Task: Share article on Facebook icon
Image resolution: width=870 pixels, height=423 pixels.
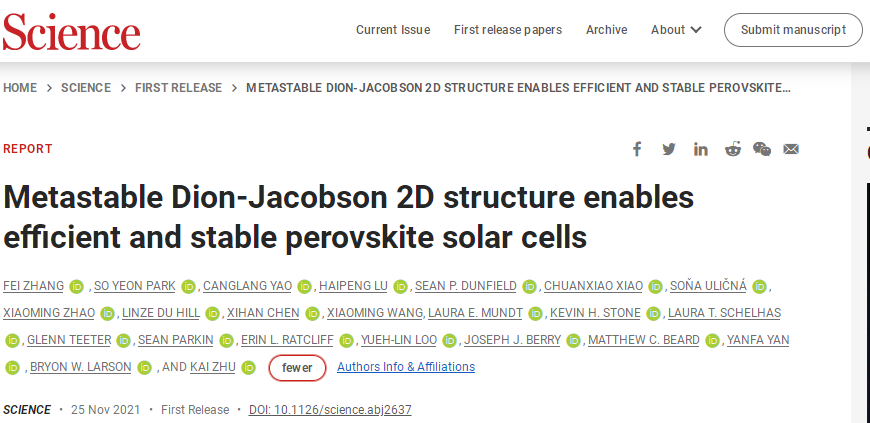Action: click(x=637, y=149)
